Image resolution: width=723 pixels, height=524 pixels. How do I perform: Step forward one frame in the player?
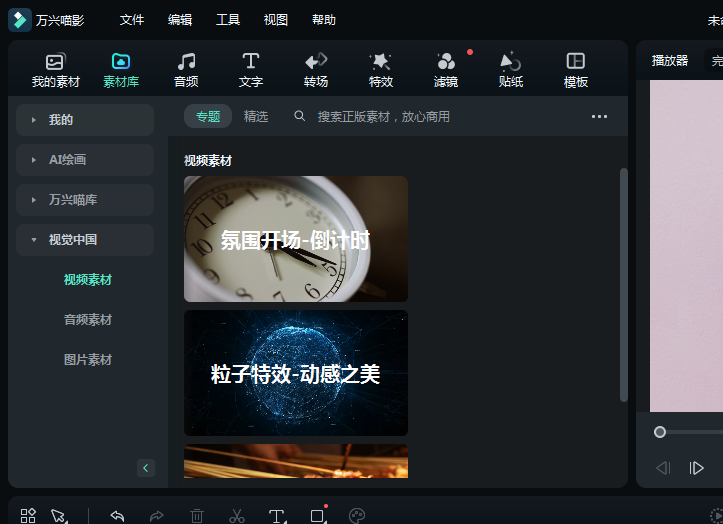696,468
